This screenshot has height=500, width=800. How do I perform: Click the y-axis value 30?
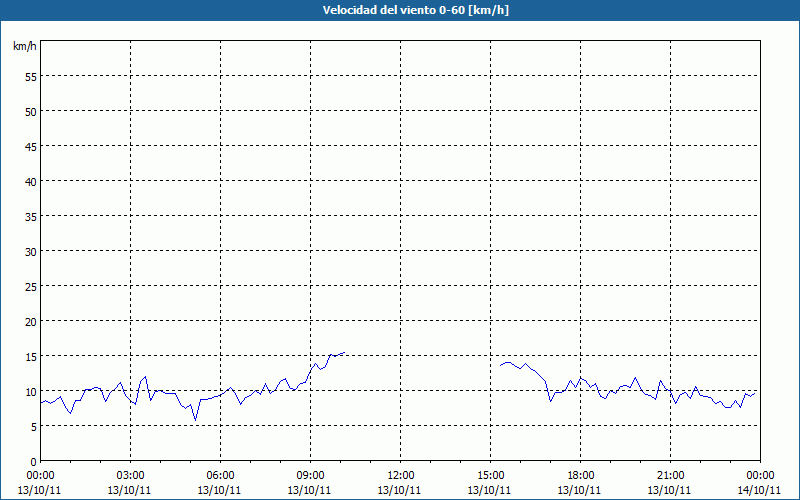[x=31, y=252]
